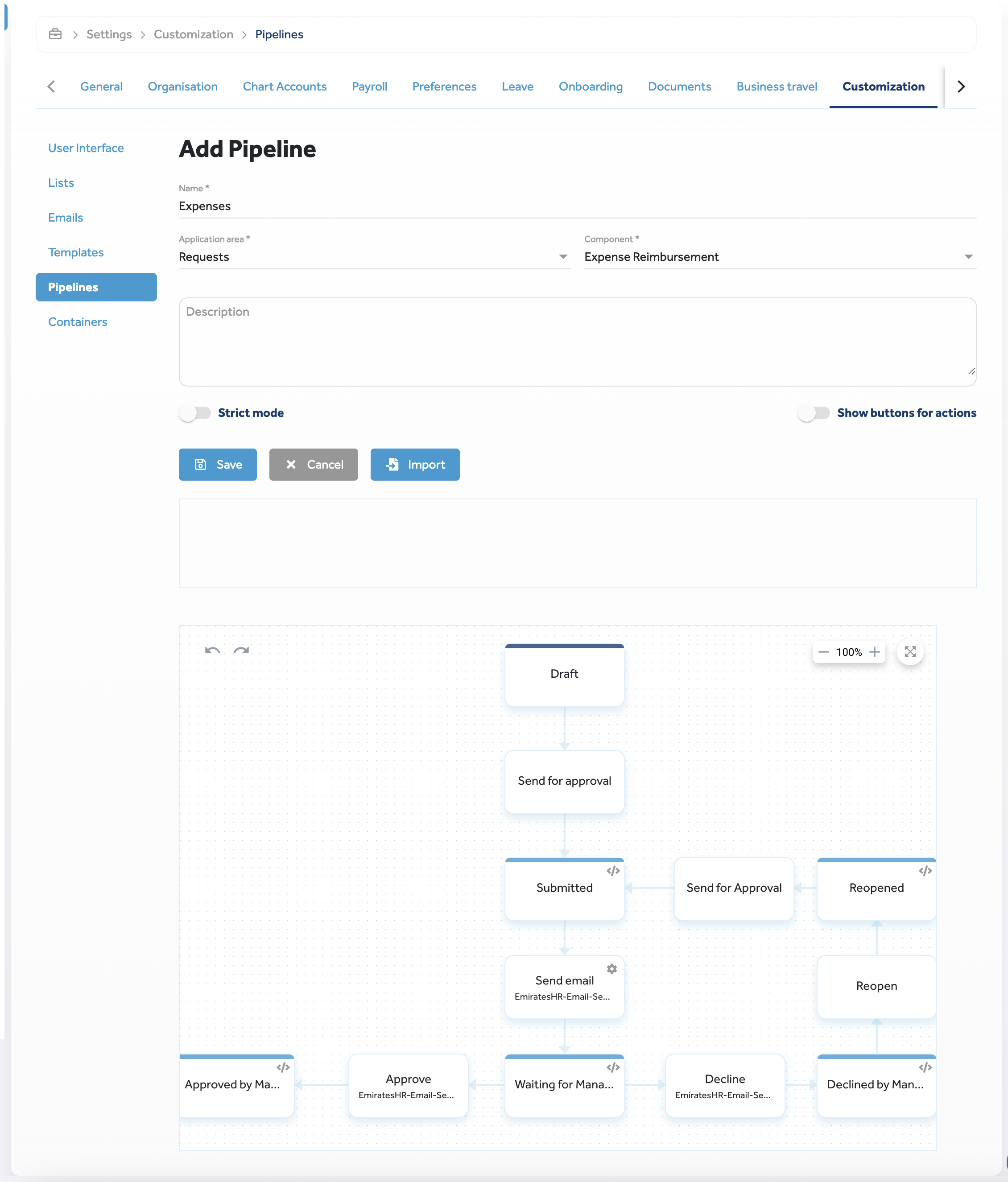
Task: Open Emails in the sidebar
Action: tap(66, 218)
